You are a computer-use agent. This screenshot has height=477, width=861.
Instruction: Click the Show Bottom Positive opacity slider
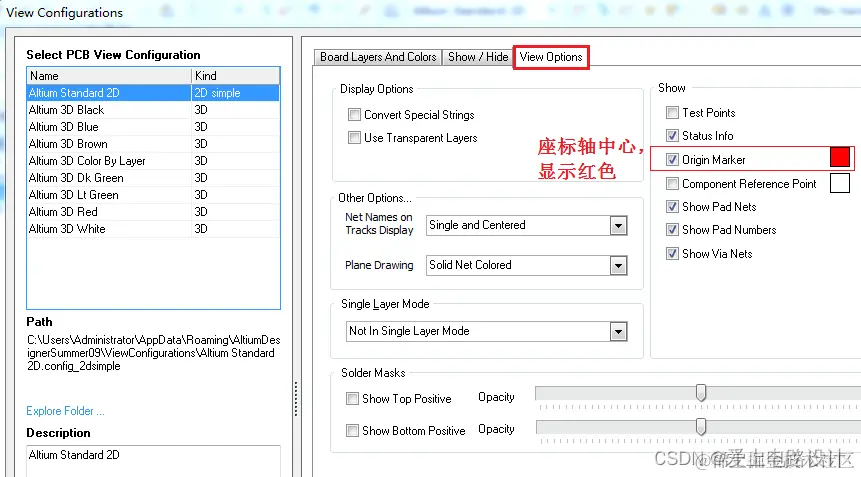[x=701, y=427]
